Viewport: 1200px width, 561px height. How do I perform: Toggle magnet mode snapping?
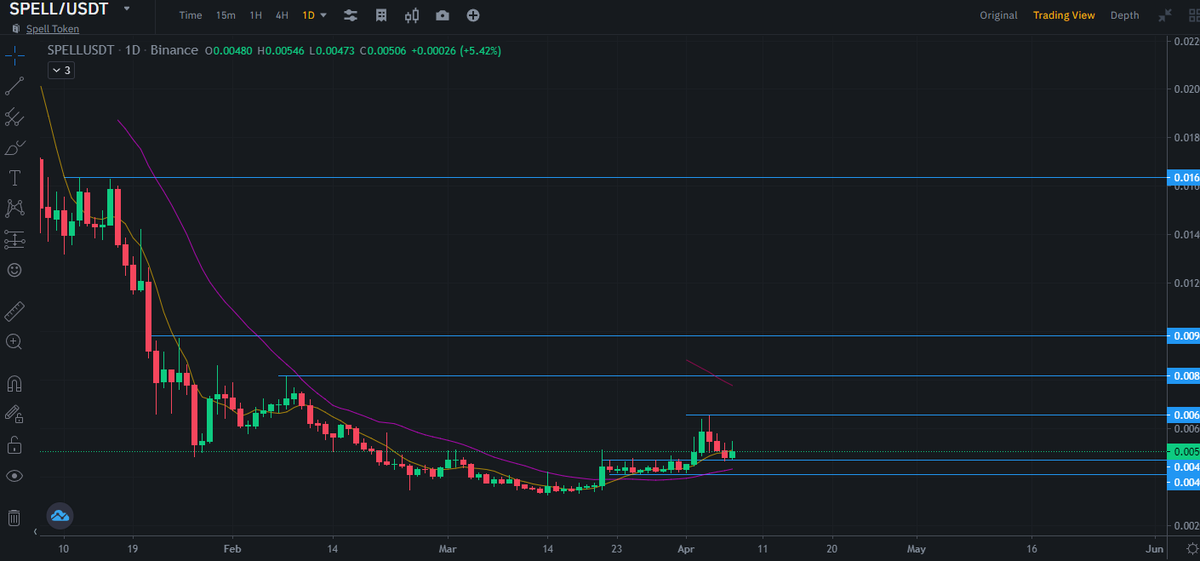(x=14, y=383)
